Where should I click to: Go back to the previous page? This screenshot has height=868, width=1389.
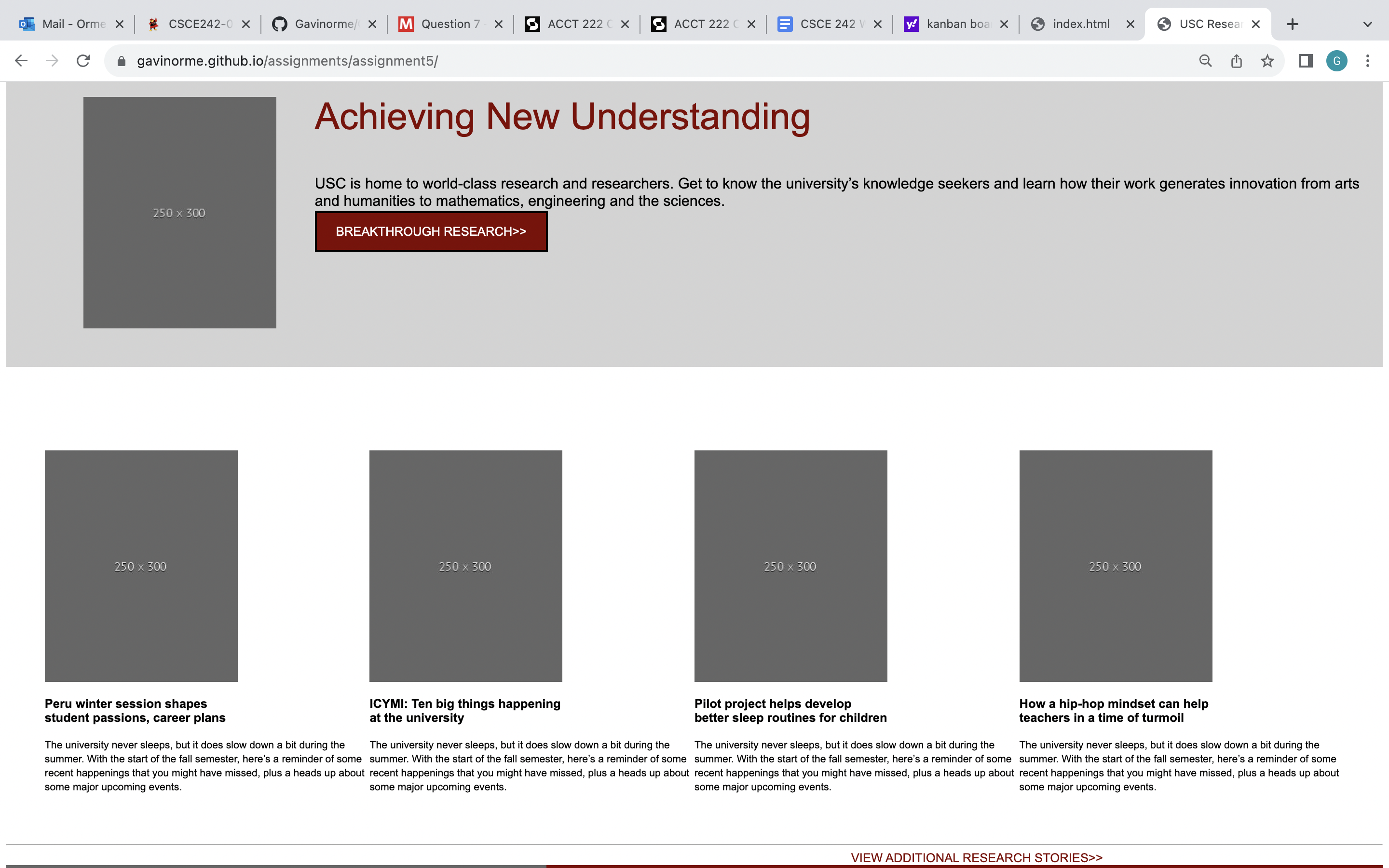tap(21, 61)
